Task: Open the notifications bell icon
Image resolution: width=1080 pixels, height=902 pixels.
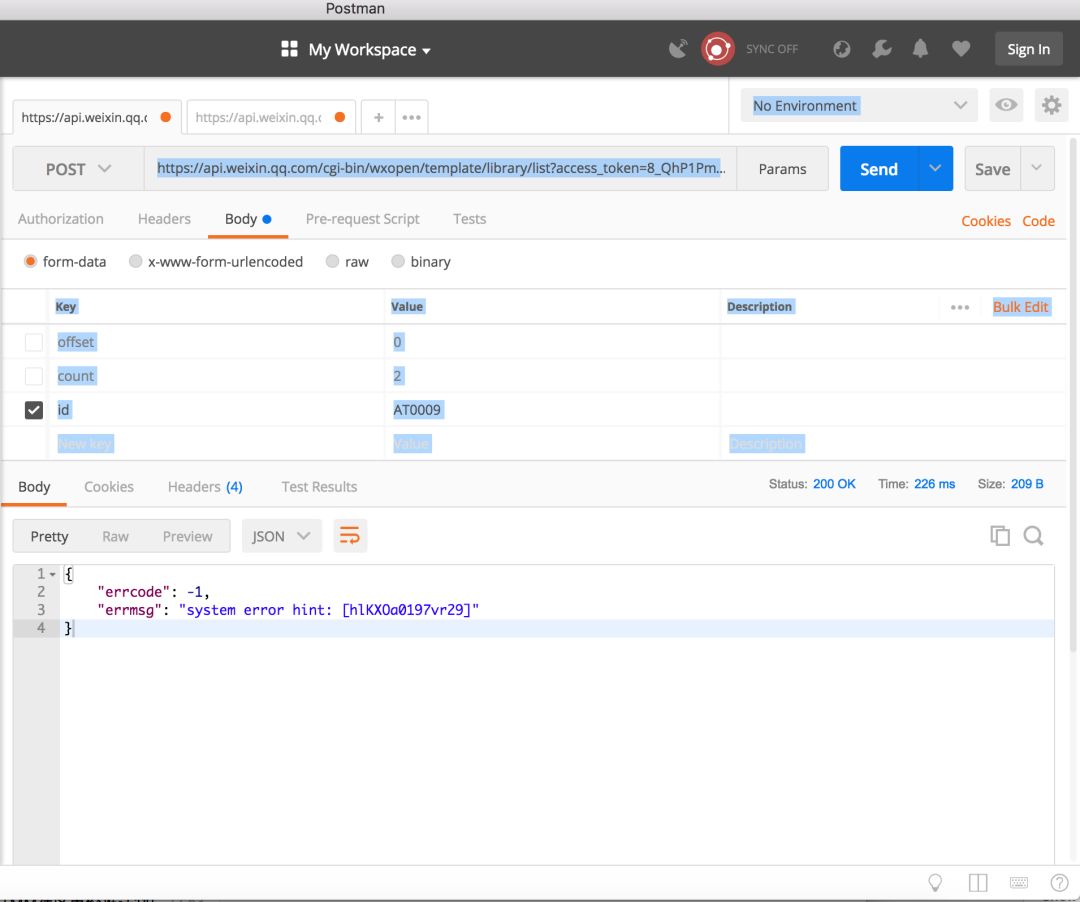Action: coord(920,49)
